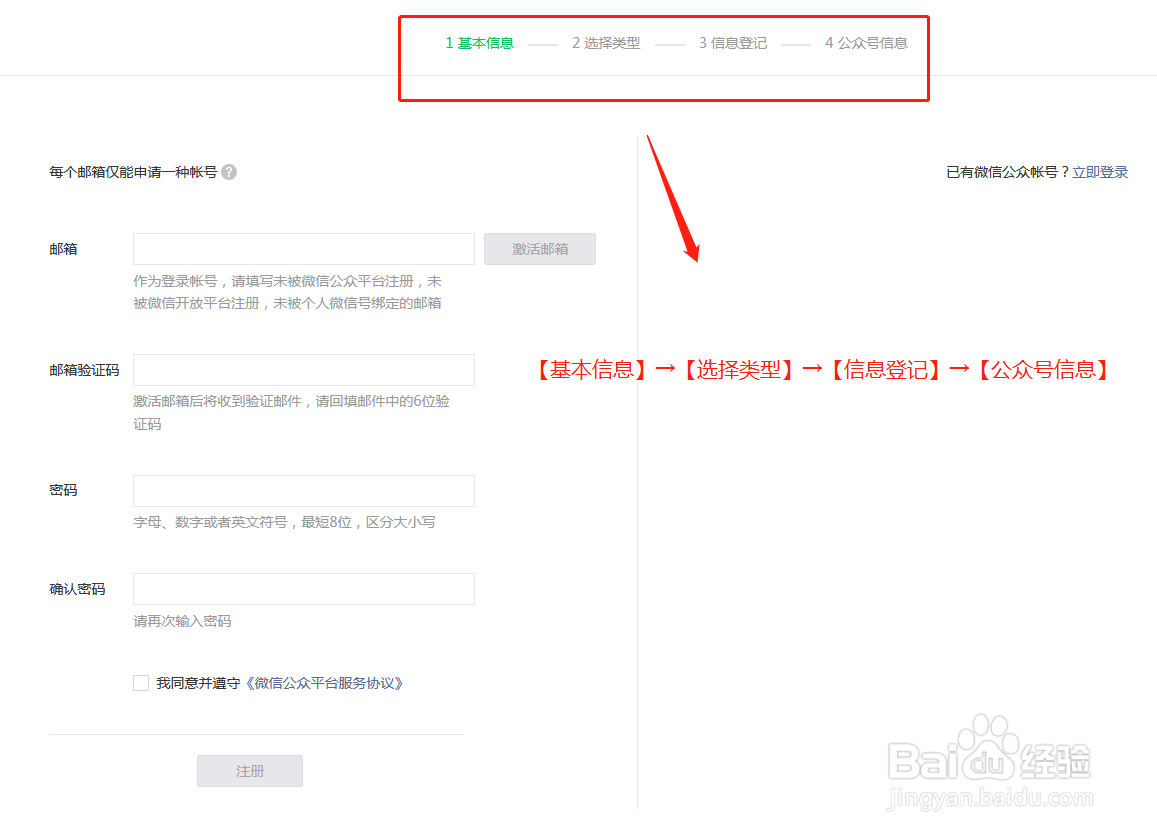
Task: Select the text 每个邮箱仅能申请一种帐号
Action: click(133, 172)
